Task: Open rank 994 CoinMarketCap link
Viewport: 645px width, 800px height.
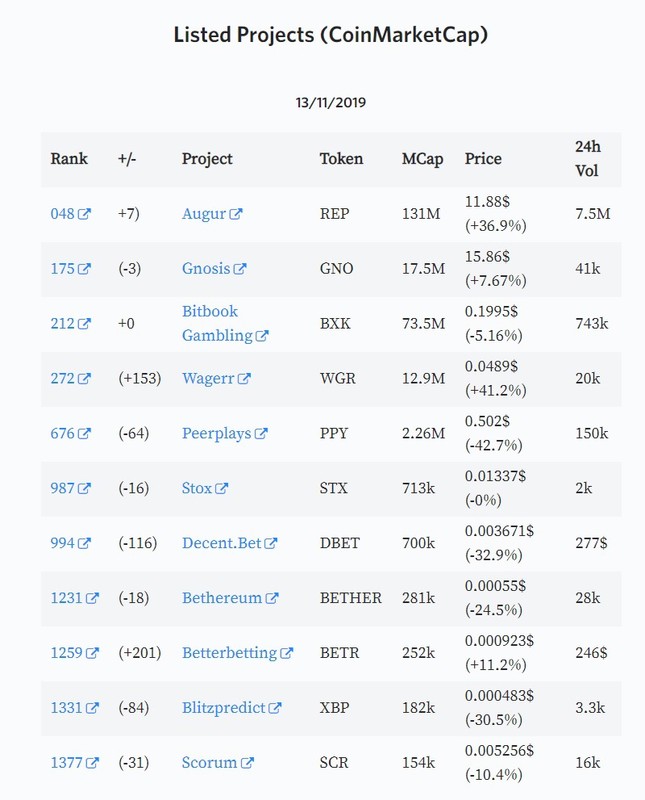Action: coord(63,543)
